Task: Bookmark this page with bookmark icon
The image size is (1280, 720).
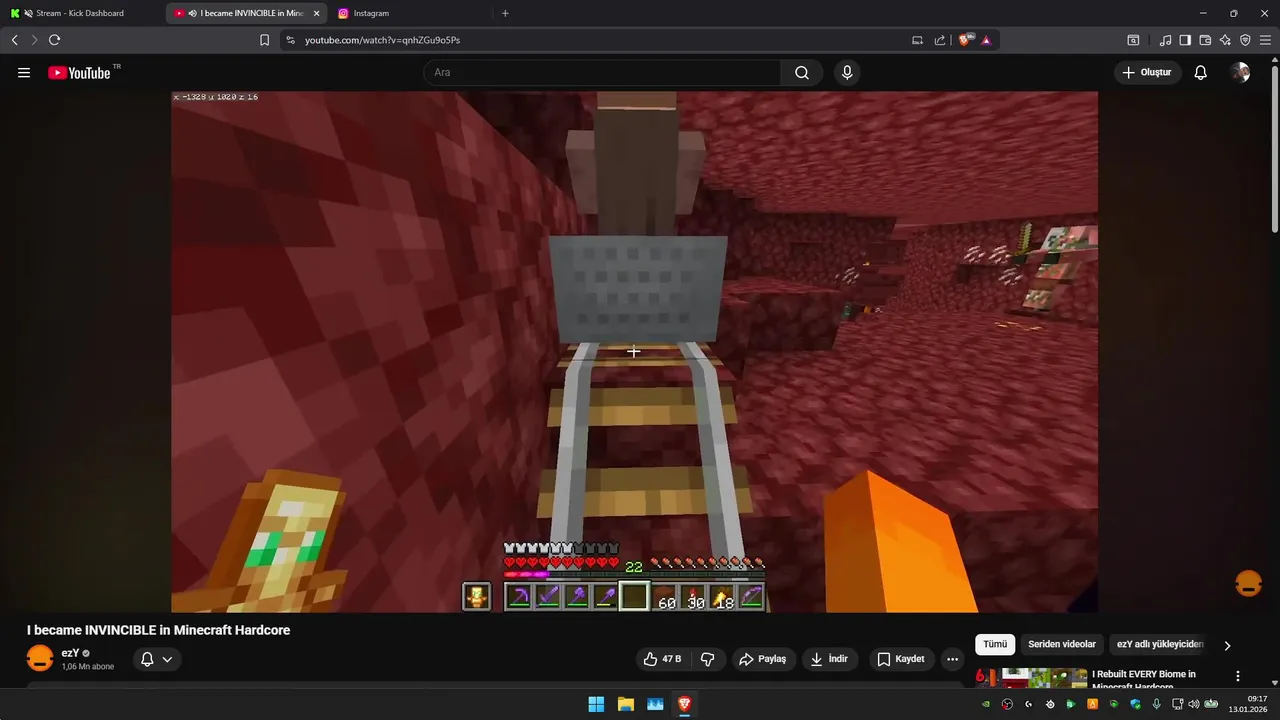Action: [x=264, y=40]
